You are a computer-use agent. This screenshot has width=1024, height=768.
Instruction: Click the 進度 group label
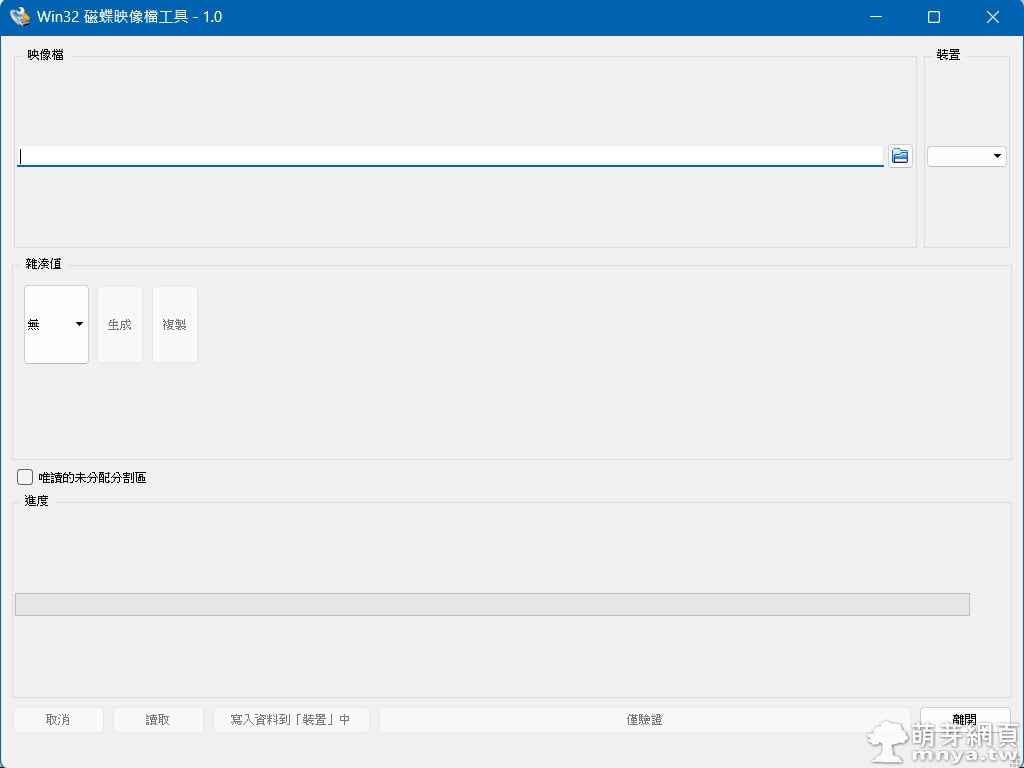click(36, 500)
